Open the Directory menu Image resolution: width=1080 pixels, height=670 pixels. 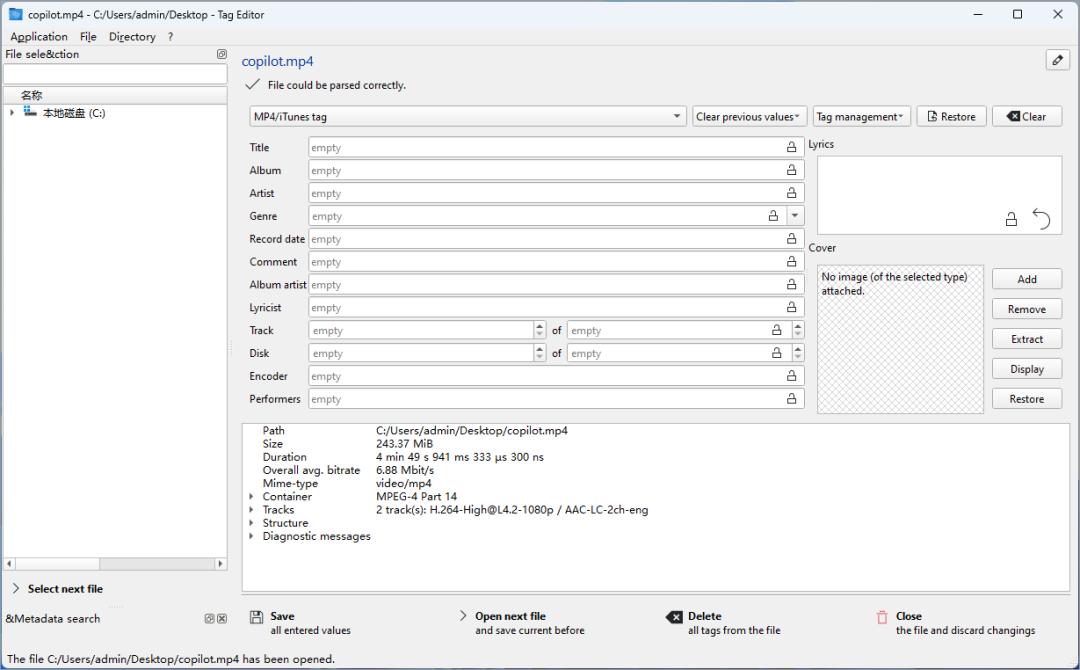(132, 37)
